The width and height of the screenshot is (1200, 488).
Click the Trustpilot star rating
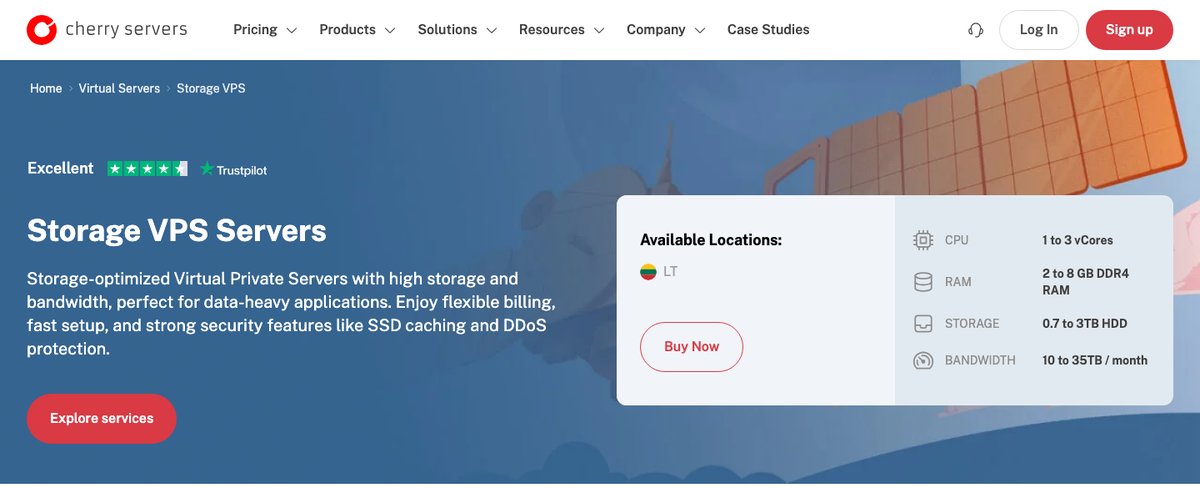point(147,169)
